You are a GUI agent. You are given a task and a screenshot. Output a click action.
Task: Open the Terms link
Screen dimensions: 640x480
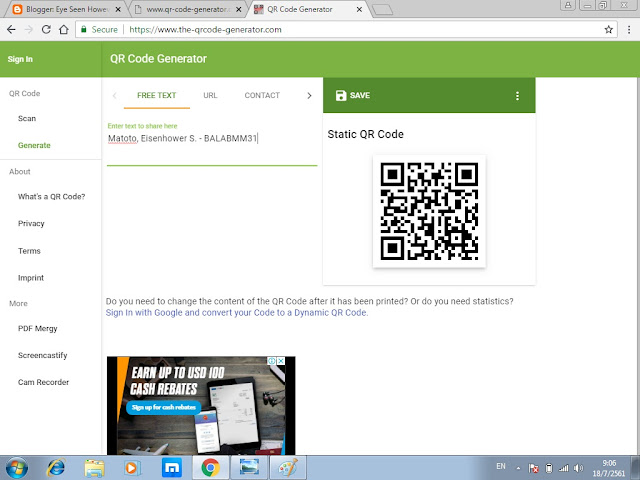pos(29,251)
